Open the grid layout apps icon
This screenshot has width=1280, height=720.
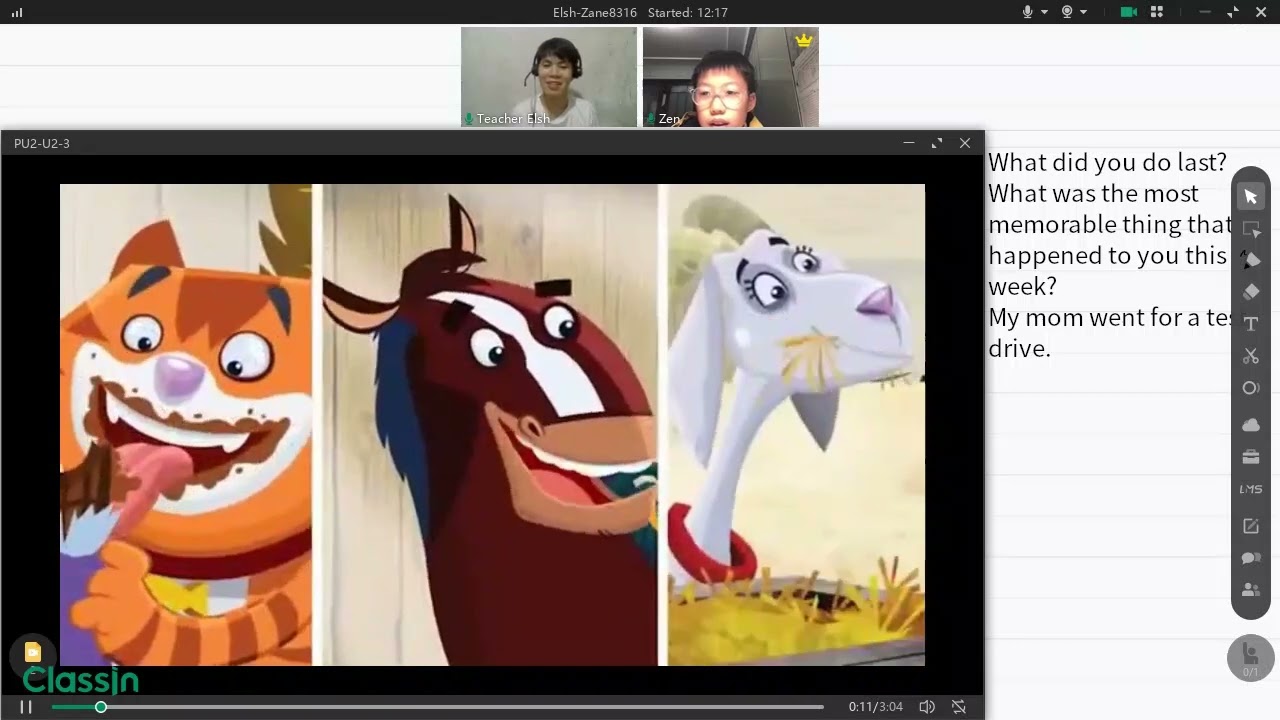point(1157,12)
